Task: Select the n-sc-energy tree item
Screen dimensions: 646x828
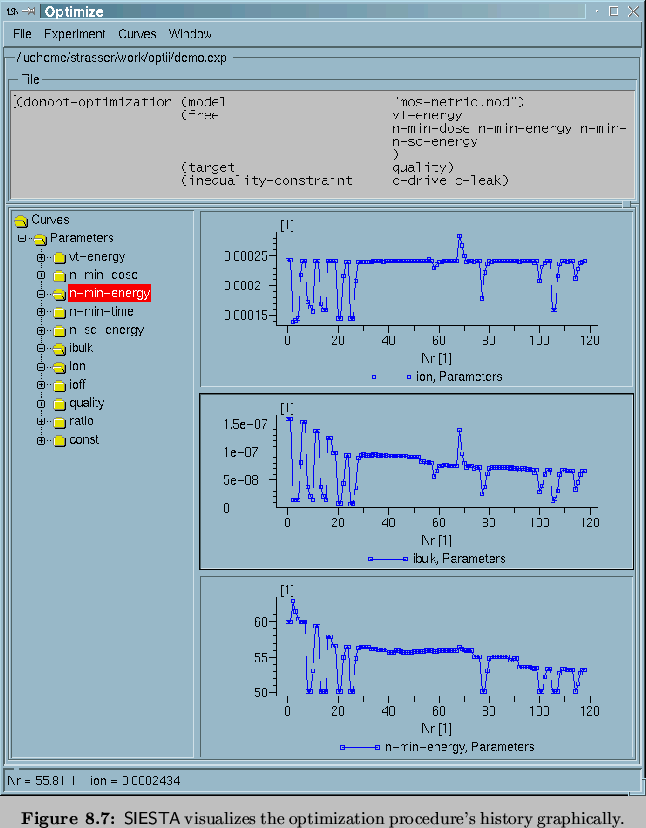Action: 106,330
